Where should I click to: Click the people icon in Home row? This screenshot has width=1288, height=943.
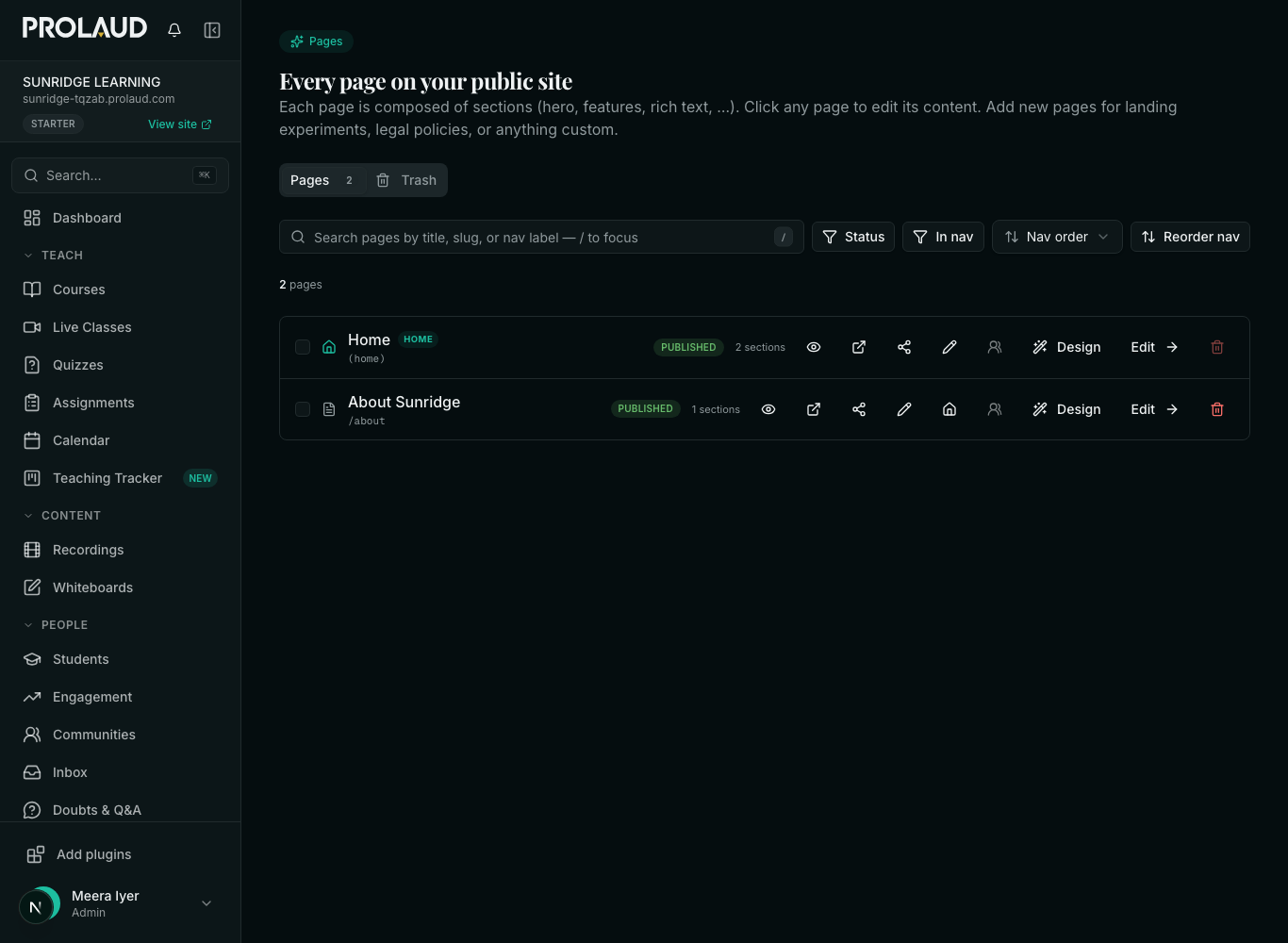[995, 347]
